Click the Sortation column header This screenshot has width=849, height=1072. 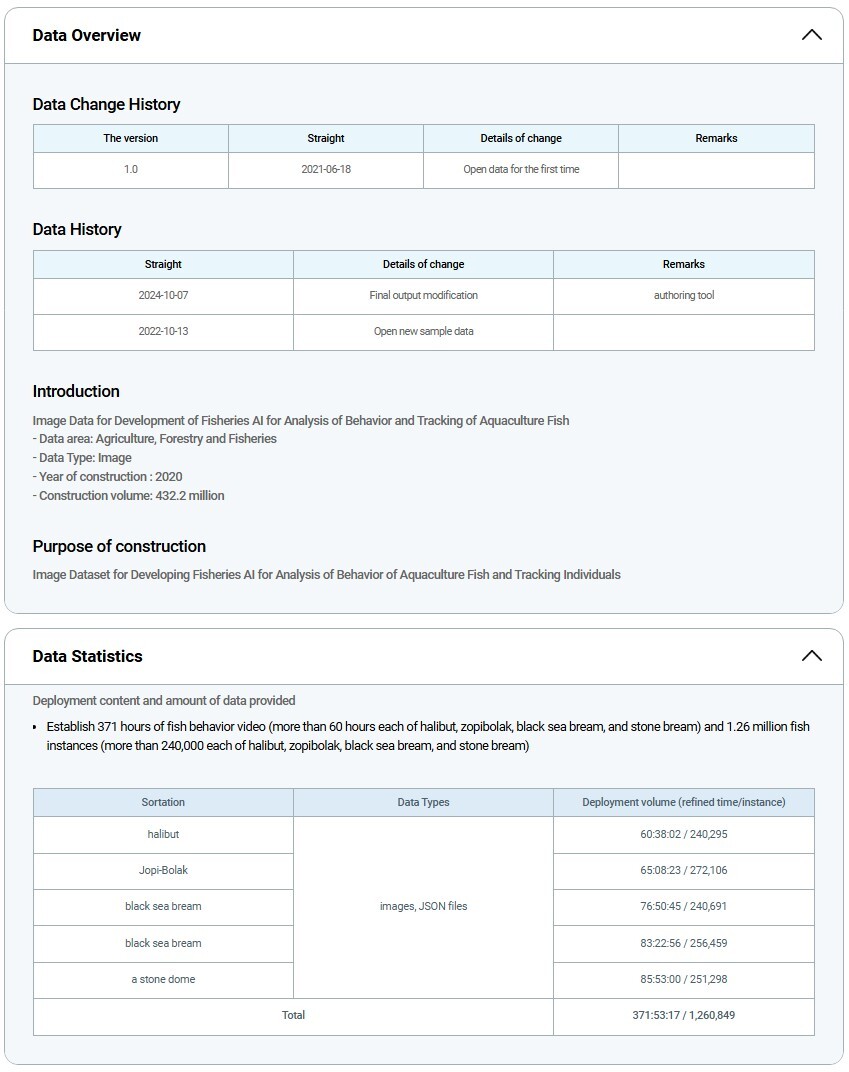click(x=163, y=802)
